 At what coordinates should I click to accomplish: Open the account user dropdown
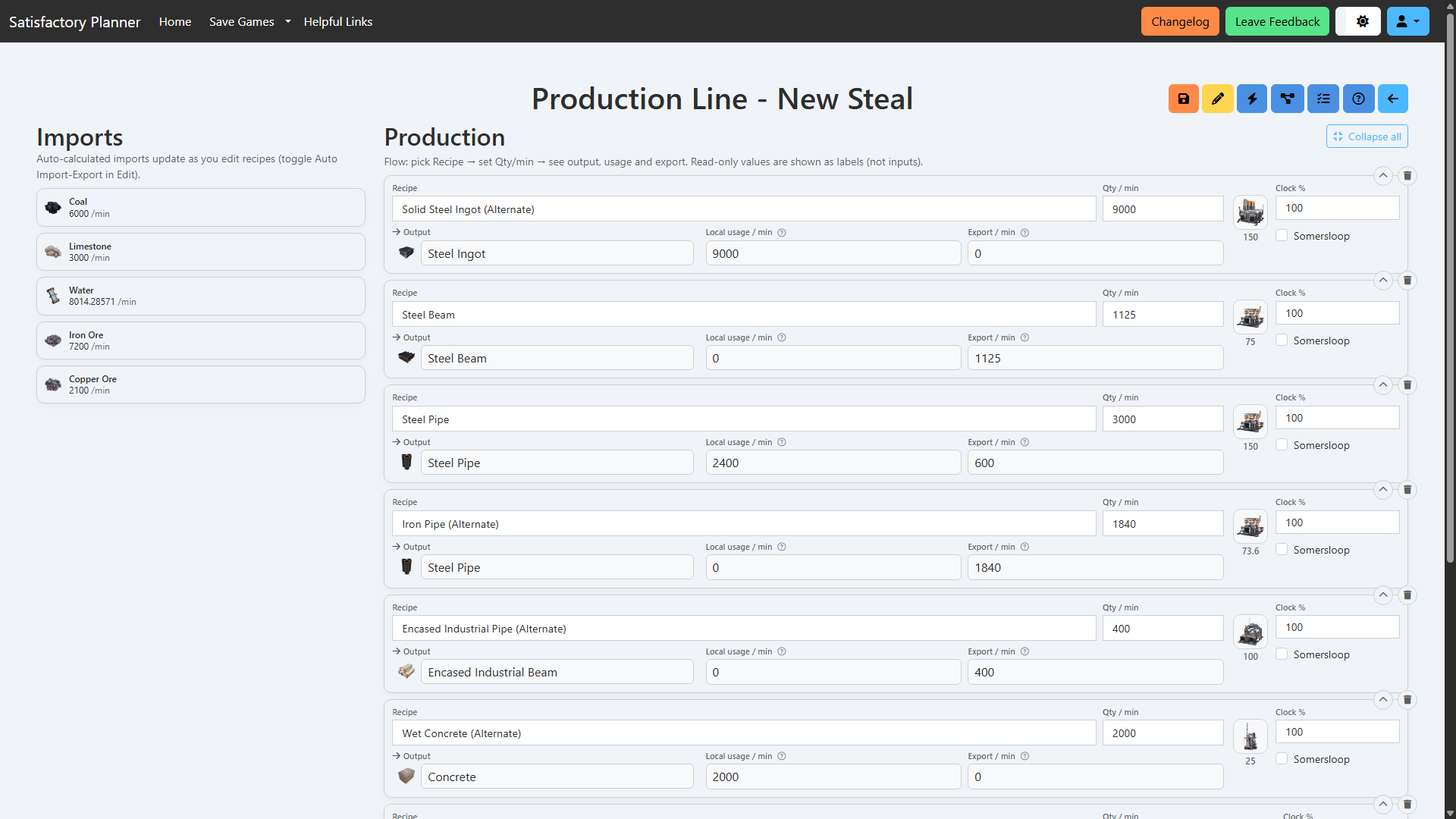(x=1407, y=21)
